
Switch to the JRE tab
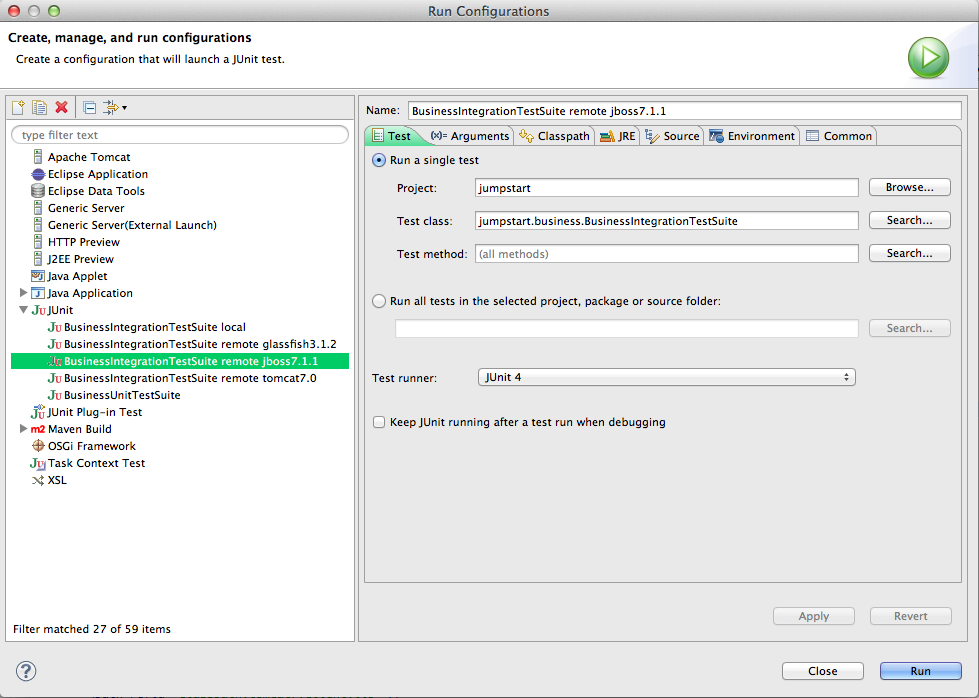617,136
